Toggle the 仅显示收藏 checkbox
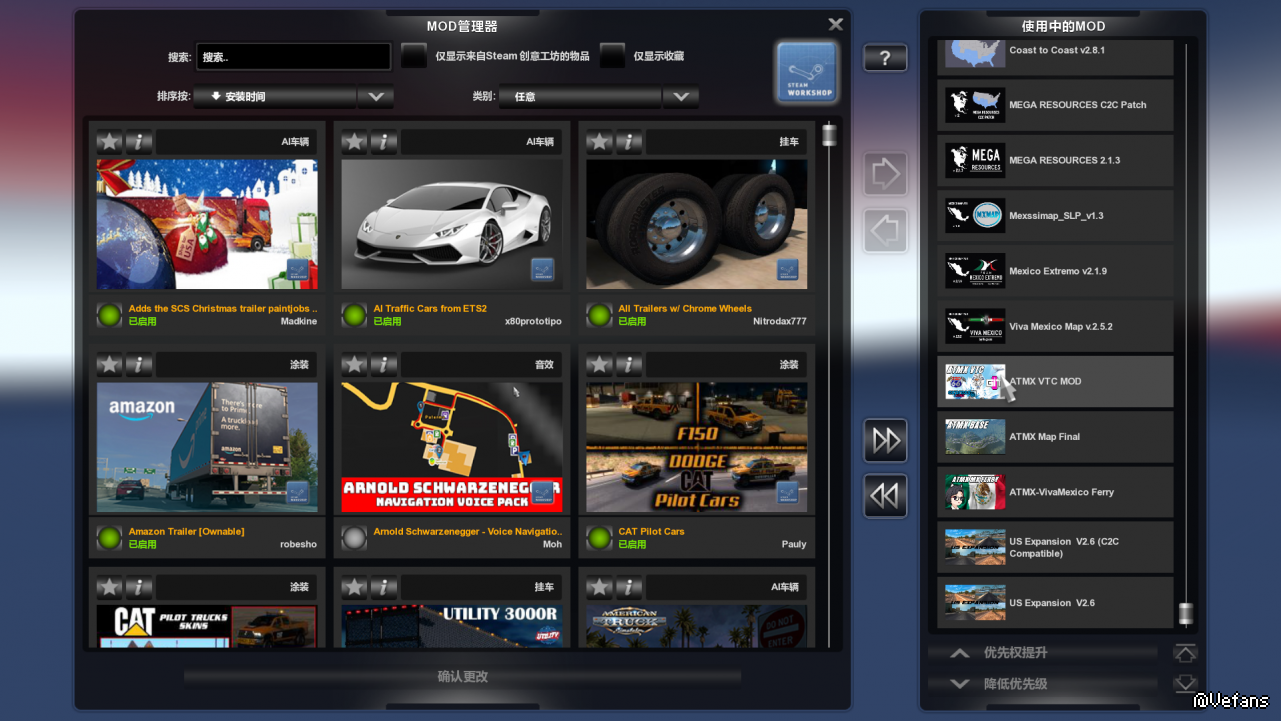 tap(612, 56)
